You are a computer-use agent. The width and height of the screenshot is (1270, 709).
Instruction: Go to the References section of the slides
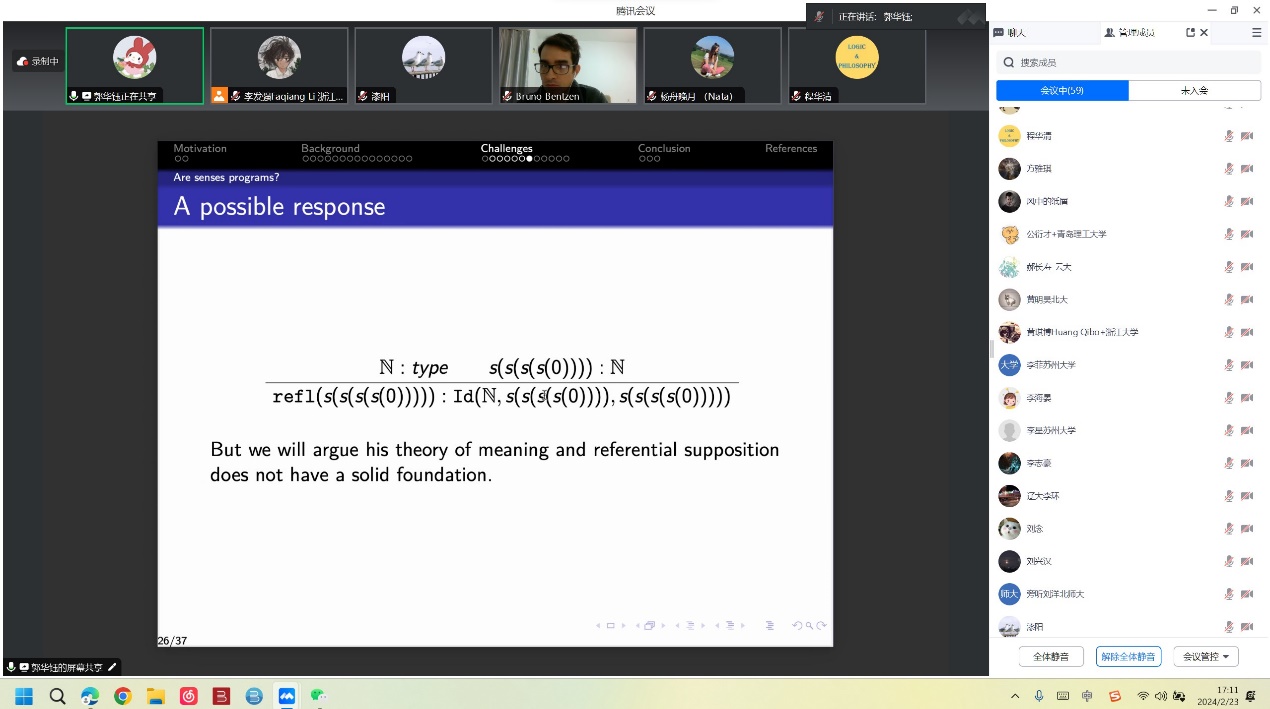pos(791,148)
